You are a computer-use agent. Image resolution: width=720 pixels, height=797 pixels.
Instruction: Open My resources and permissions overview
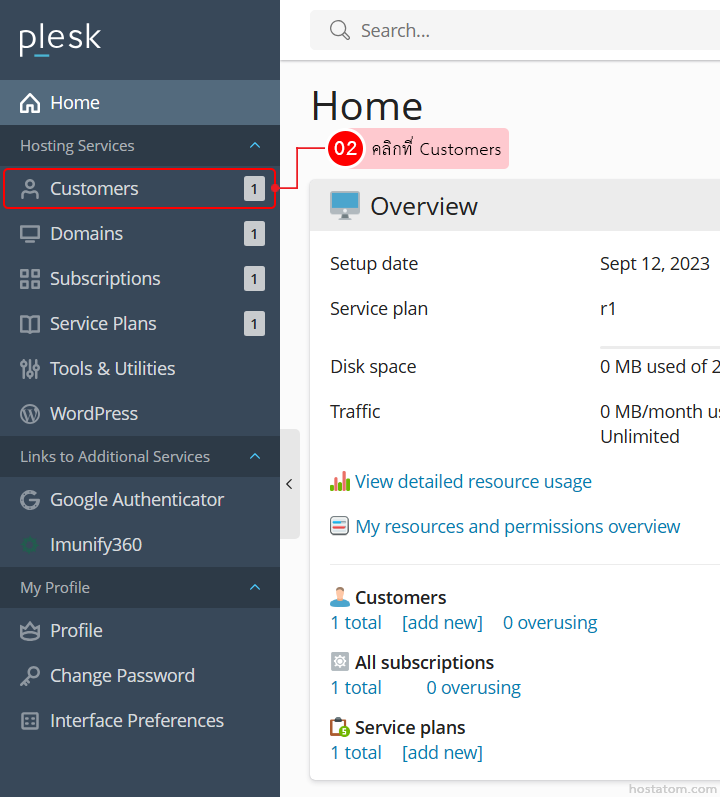(x=517, y=527)
